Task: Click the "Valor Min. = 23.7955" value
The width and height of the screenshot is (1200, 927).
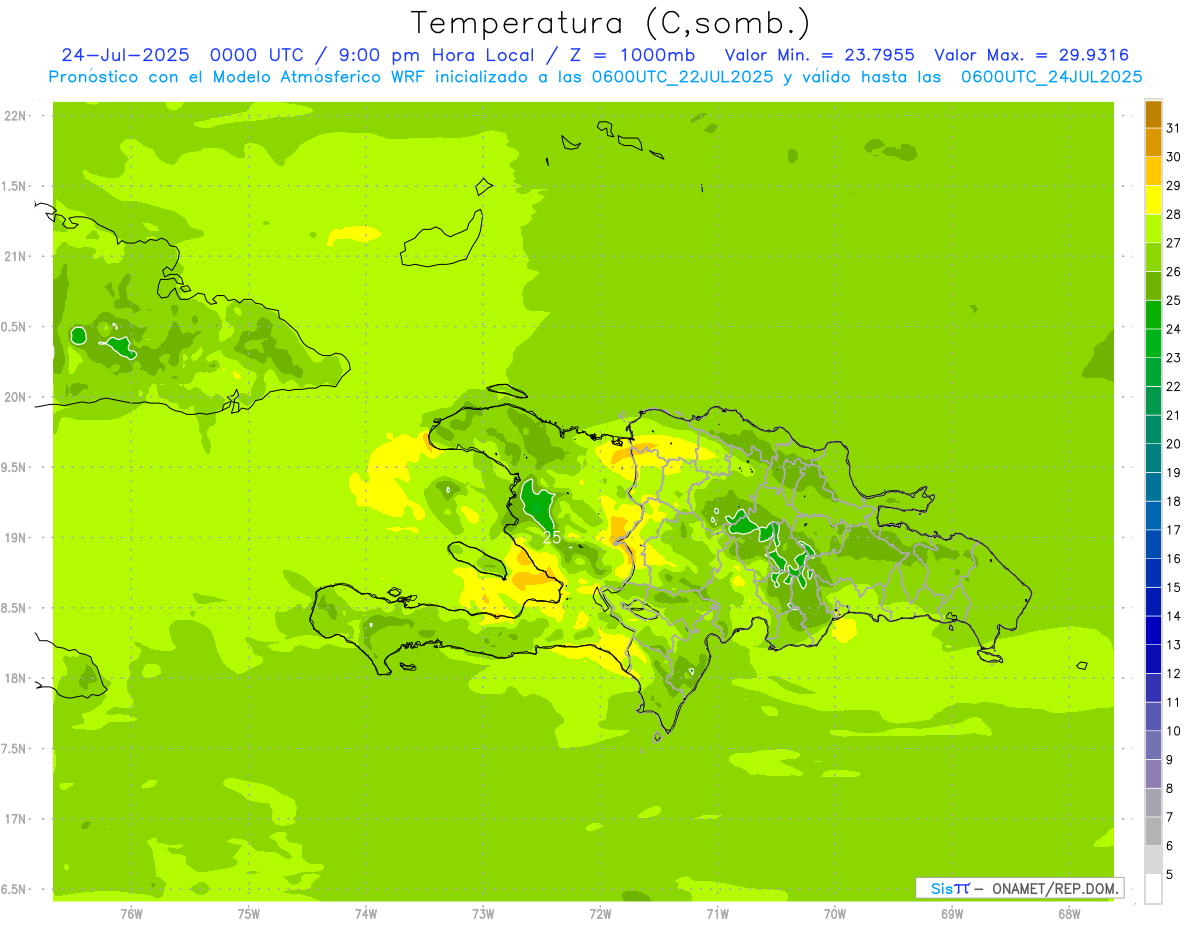Action: click(819, 55)
